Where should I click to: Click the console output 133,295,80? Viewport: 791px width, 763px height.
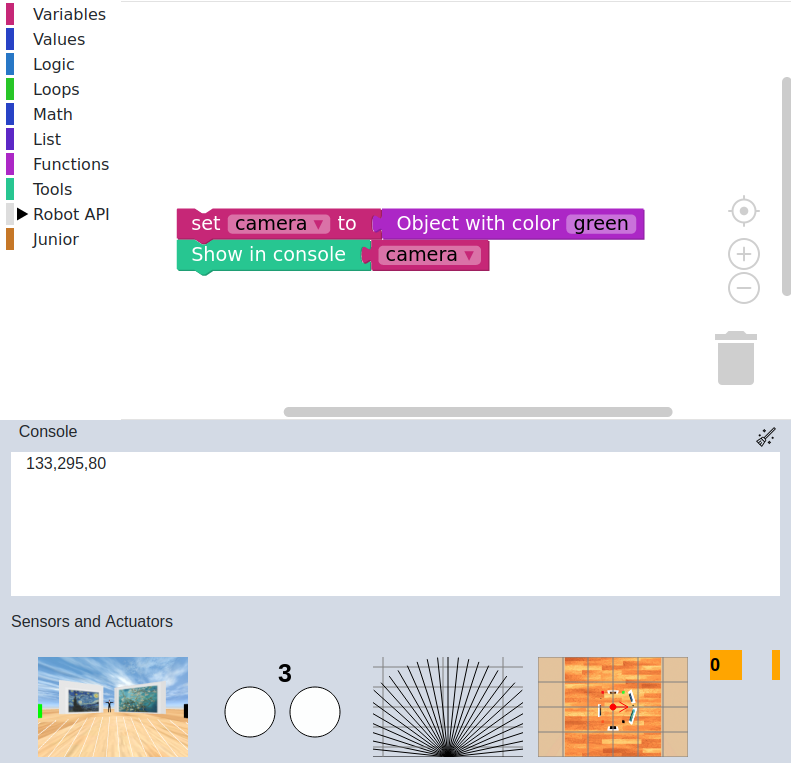66,463
